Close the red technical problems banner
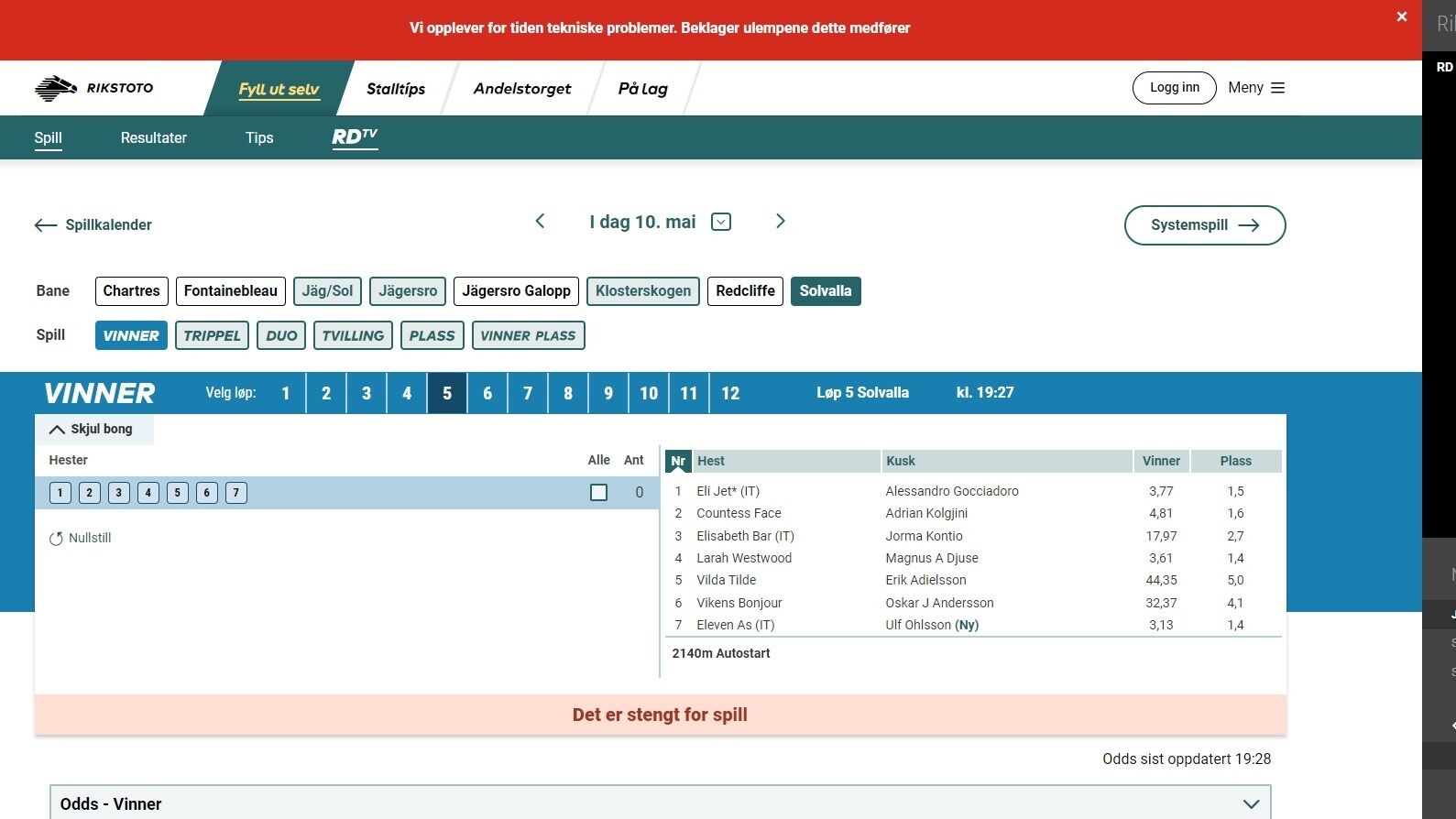Viewport: 1456px width, 819px height. 1401,16
